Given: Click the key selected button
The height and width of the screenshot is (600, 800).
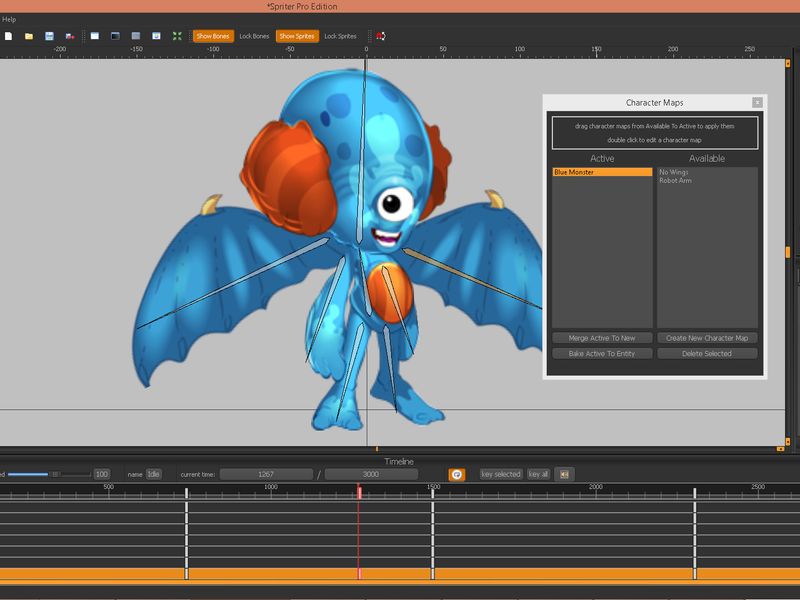Looking at the screenshot, I should [x=501, y=474].
